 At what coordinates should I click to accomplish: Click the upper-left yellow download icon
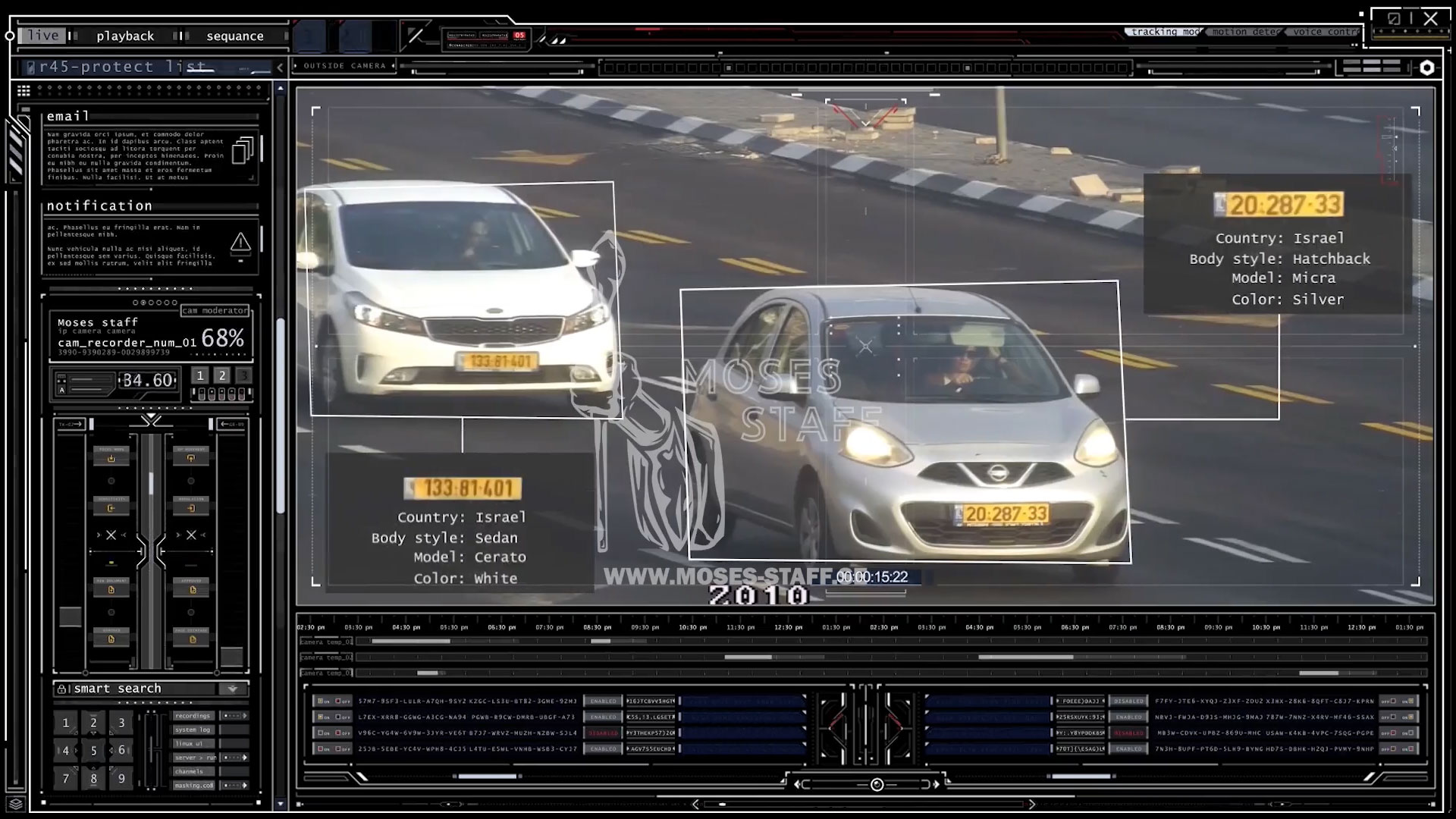click(x=111, y=458)
